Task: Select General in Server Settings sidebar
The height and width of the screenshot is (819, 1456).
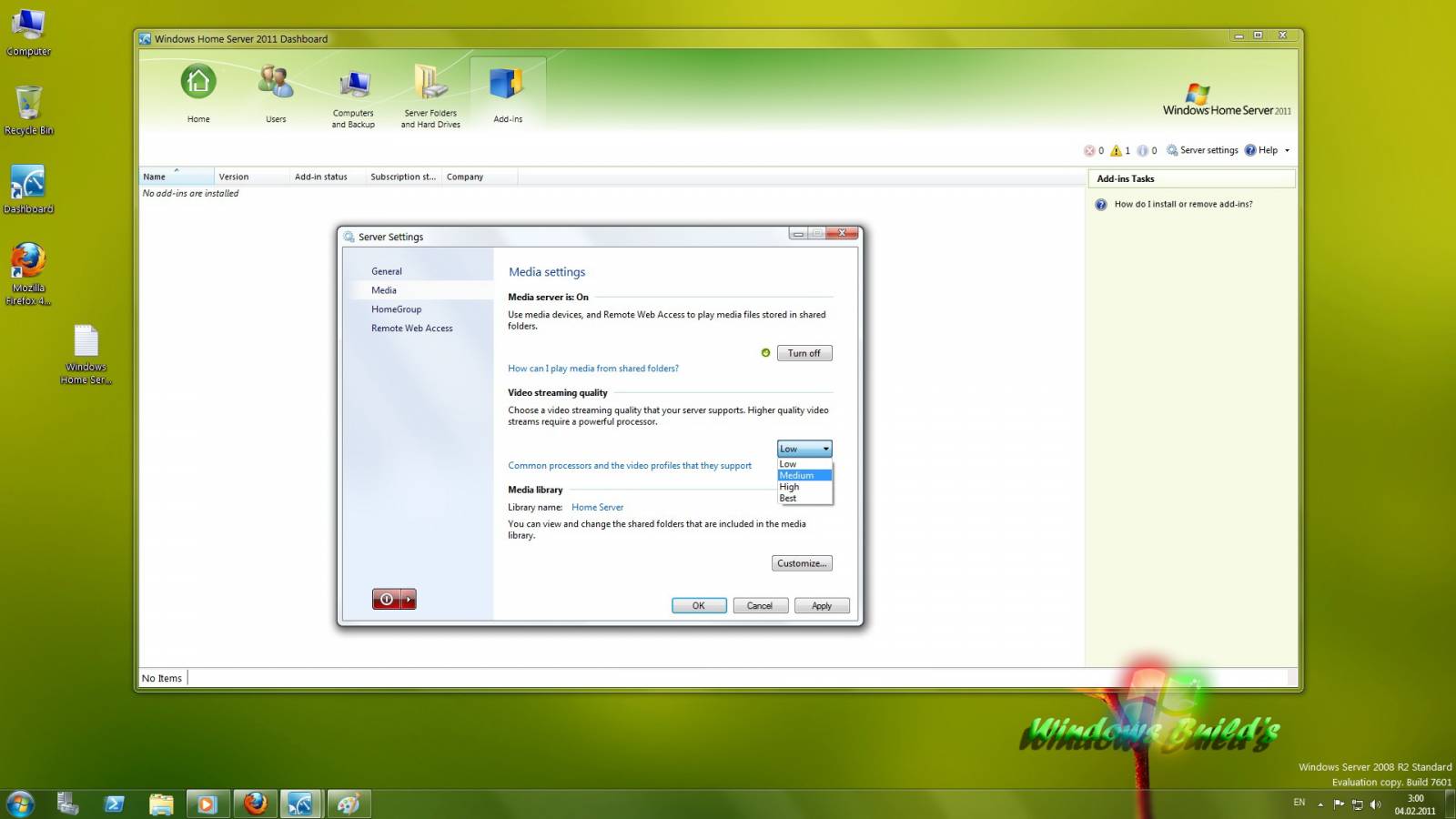Action: [386, 271]
